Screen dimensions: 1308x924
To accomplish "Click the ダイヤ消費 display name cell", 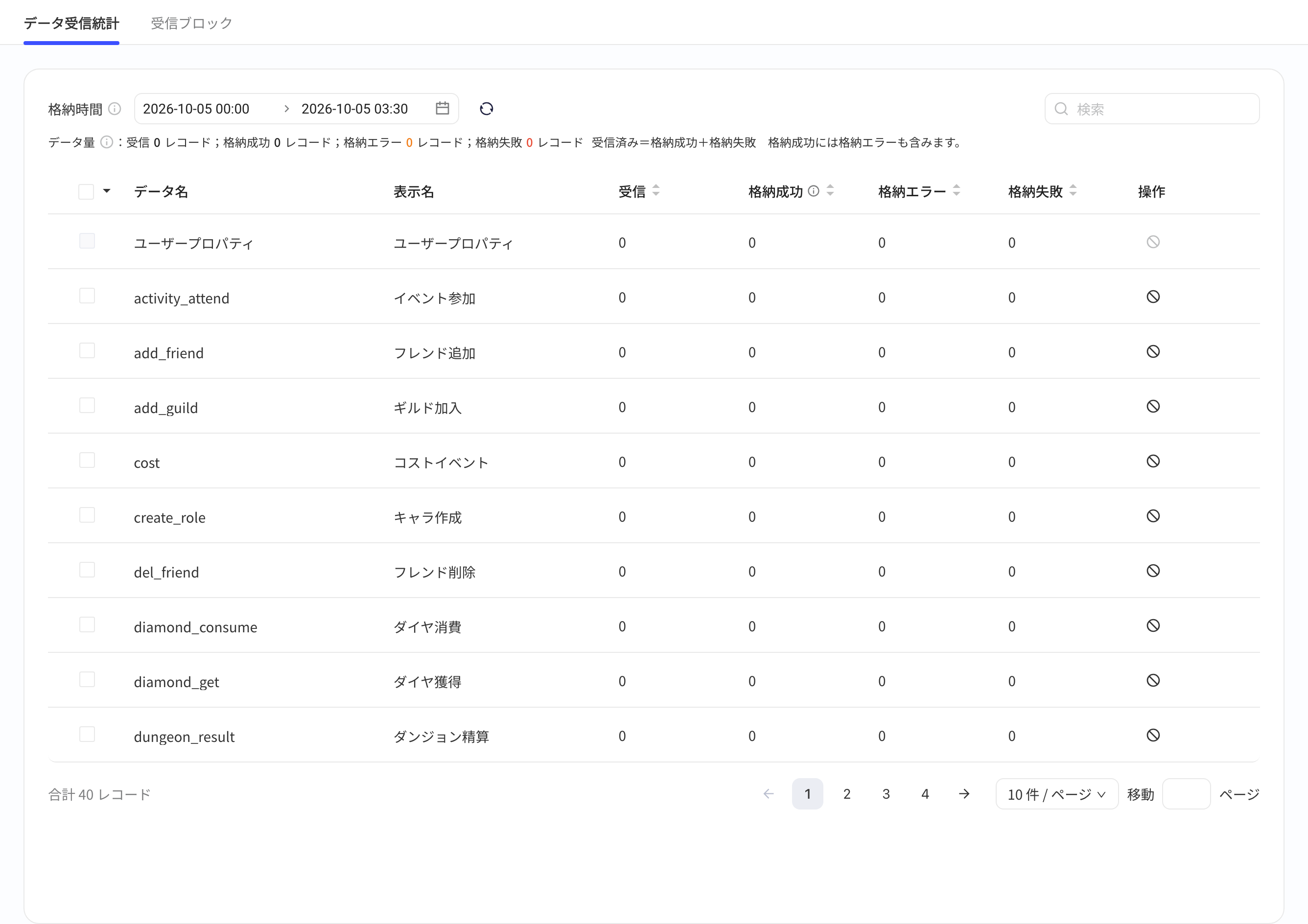I will pyautogui.click(x=427, y=626).
